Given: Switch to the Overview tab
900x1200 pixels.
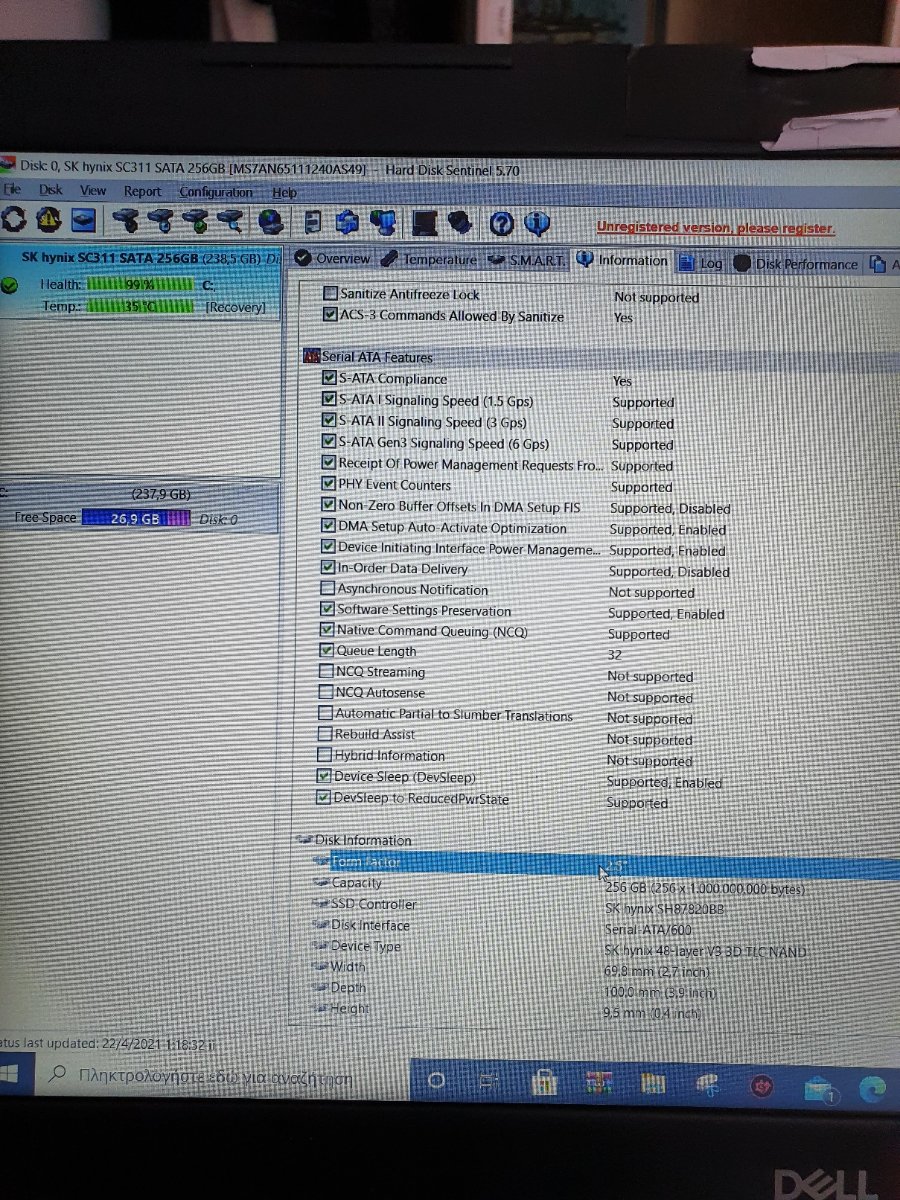Looking at the screenshot, I should click(x=333, y=258).
